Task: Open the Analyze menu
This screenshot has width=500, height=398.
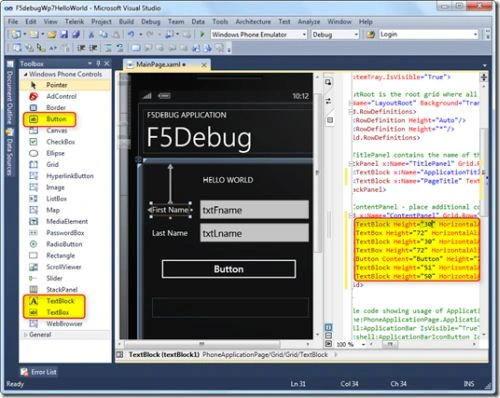Action: click(x=309, y=22)
